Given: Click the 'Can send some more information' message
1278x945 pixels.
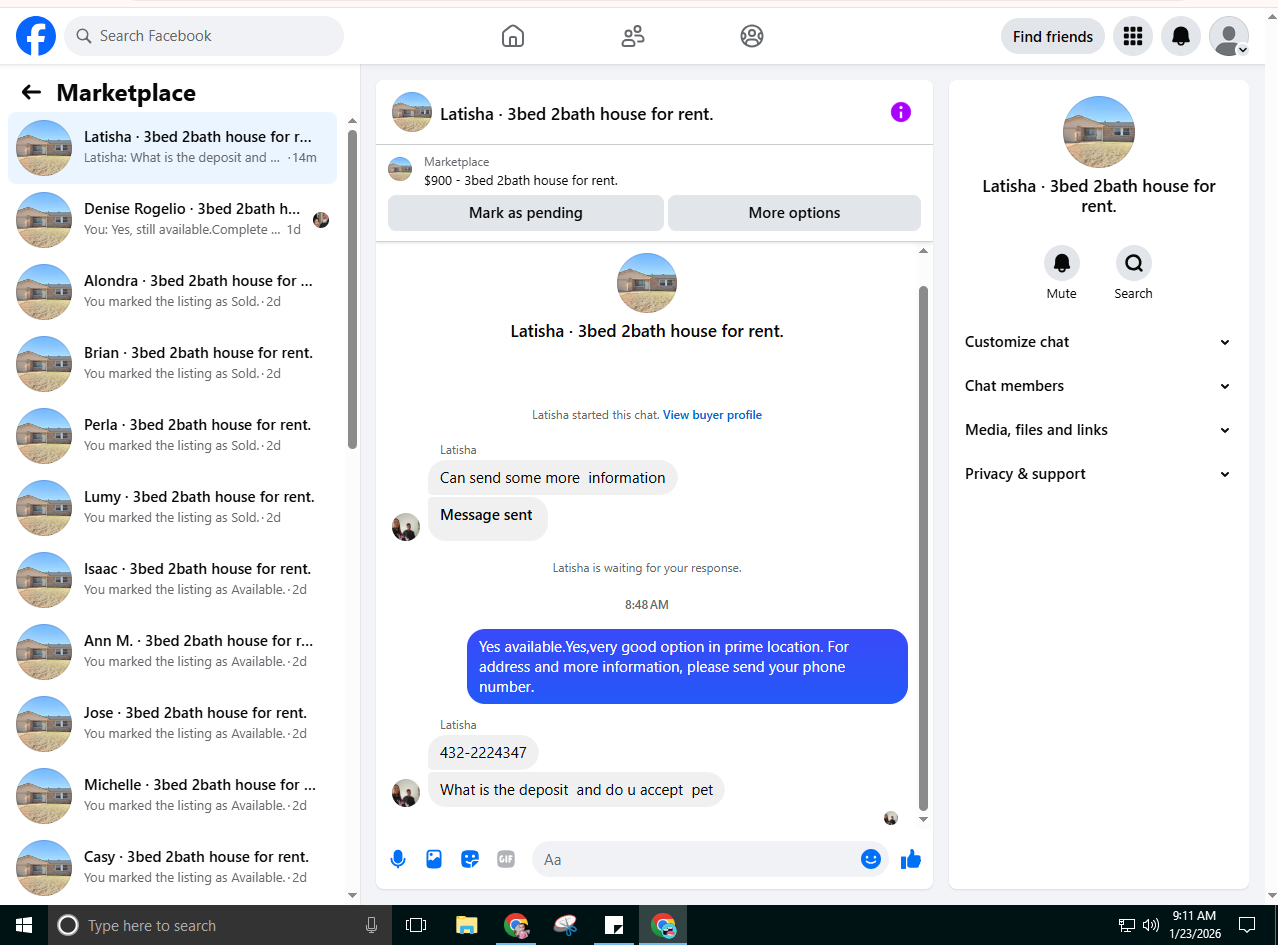Looking at the screenshot, I should [x=552, y=478].
